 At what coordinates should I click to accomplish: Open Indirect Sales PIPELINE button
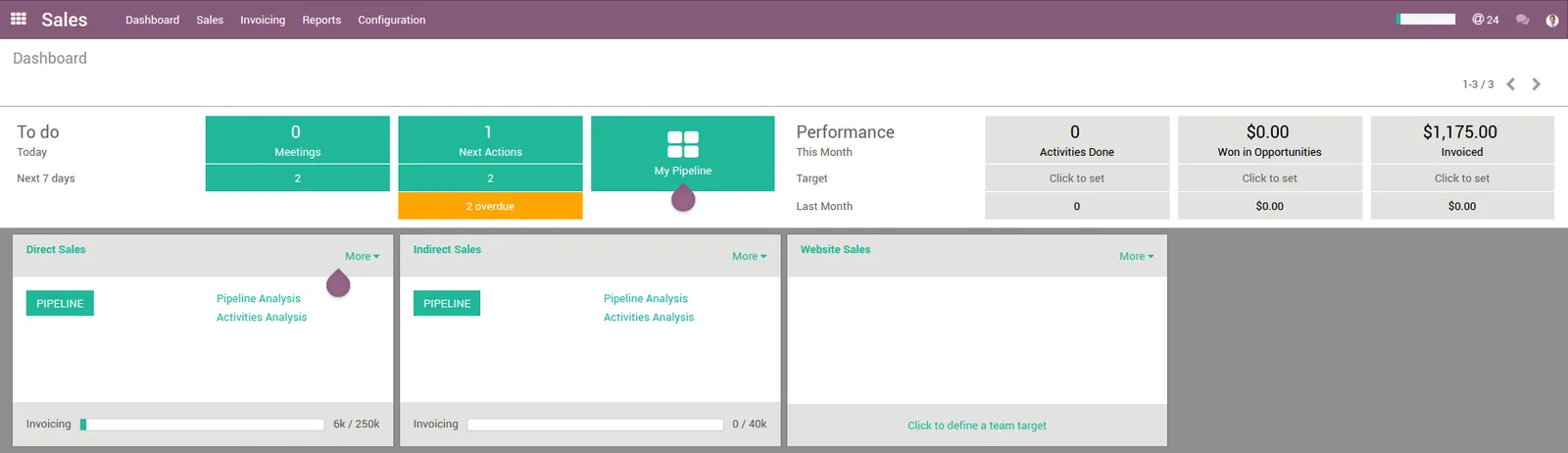[447, 303]
